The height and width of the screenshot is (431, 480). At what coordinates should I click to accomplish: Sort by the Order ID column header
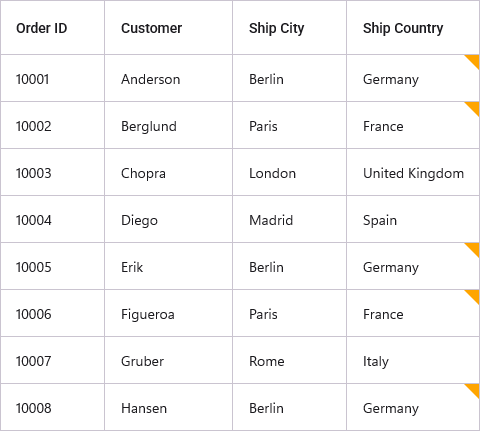click(52, 28)
